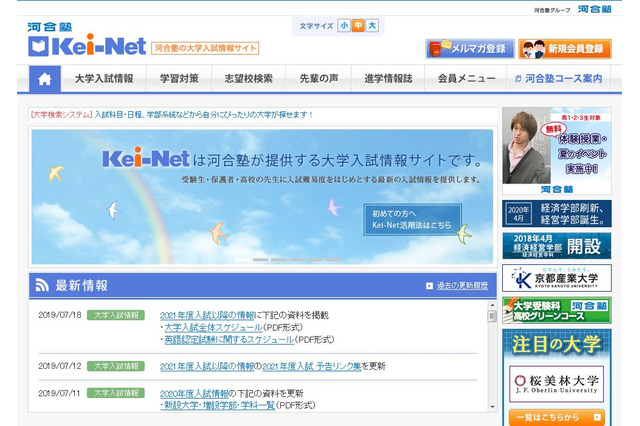Open 大学入試情報 menu
The height and width of the screenshot is (426, 640).
click(104, 79)
